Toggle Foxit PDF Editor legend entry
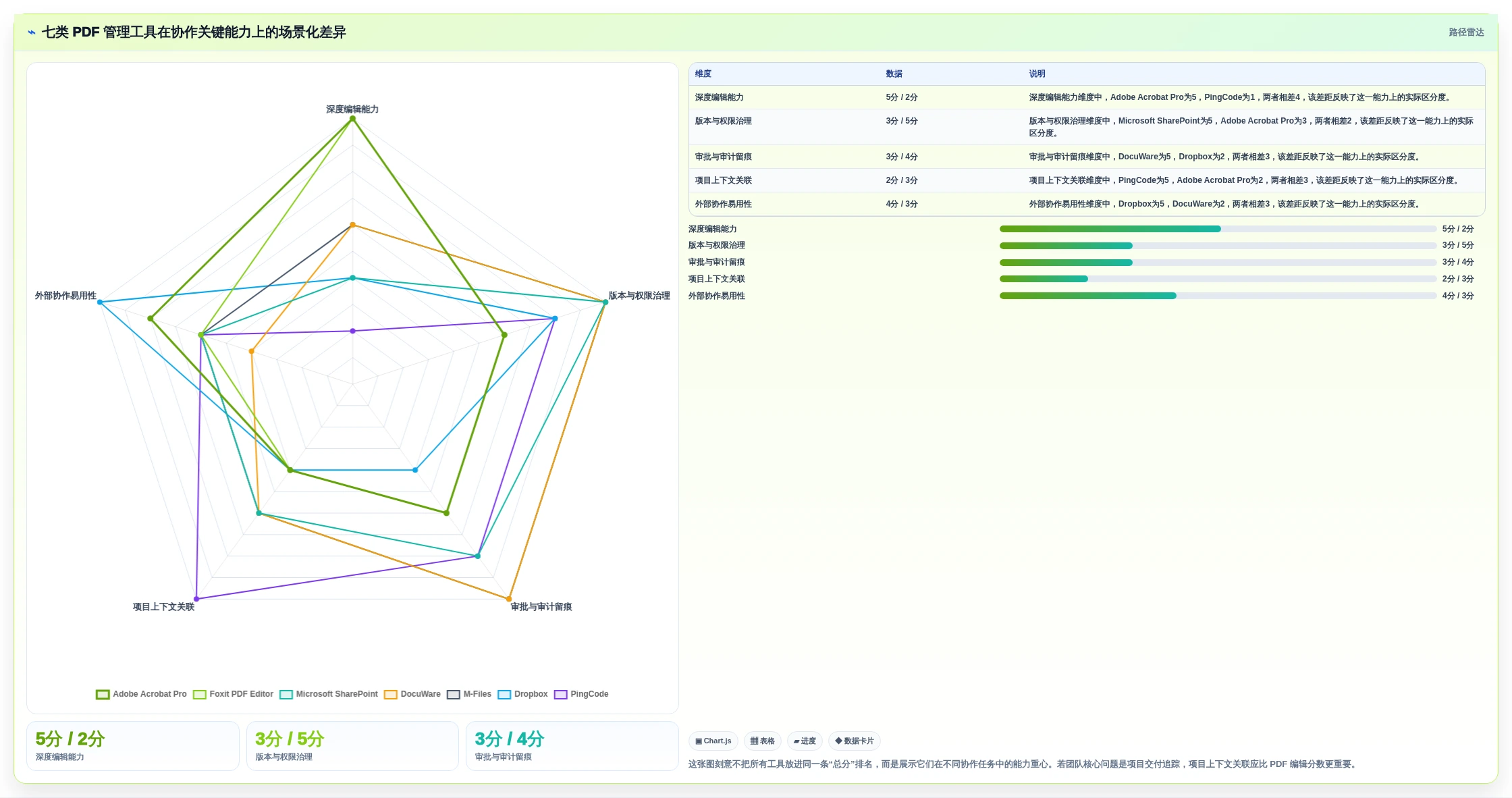Screen dimensions: 1512x798 tap(233, 694)
